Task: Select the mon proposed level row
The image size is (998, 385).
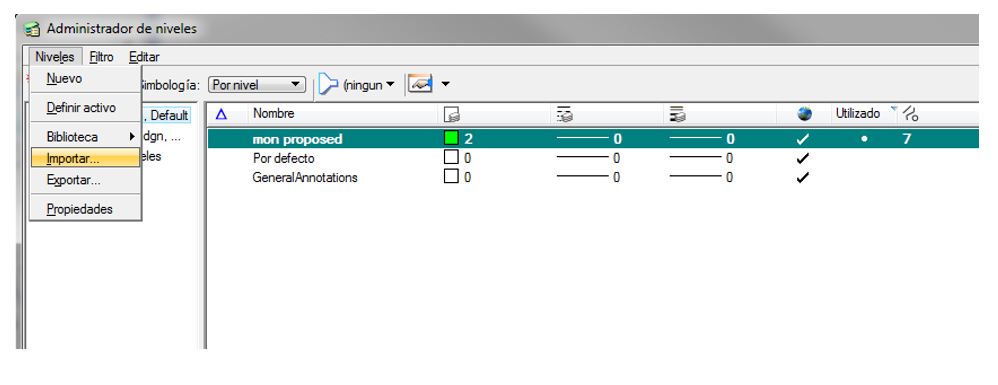Action: 593,139
